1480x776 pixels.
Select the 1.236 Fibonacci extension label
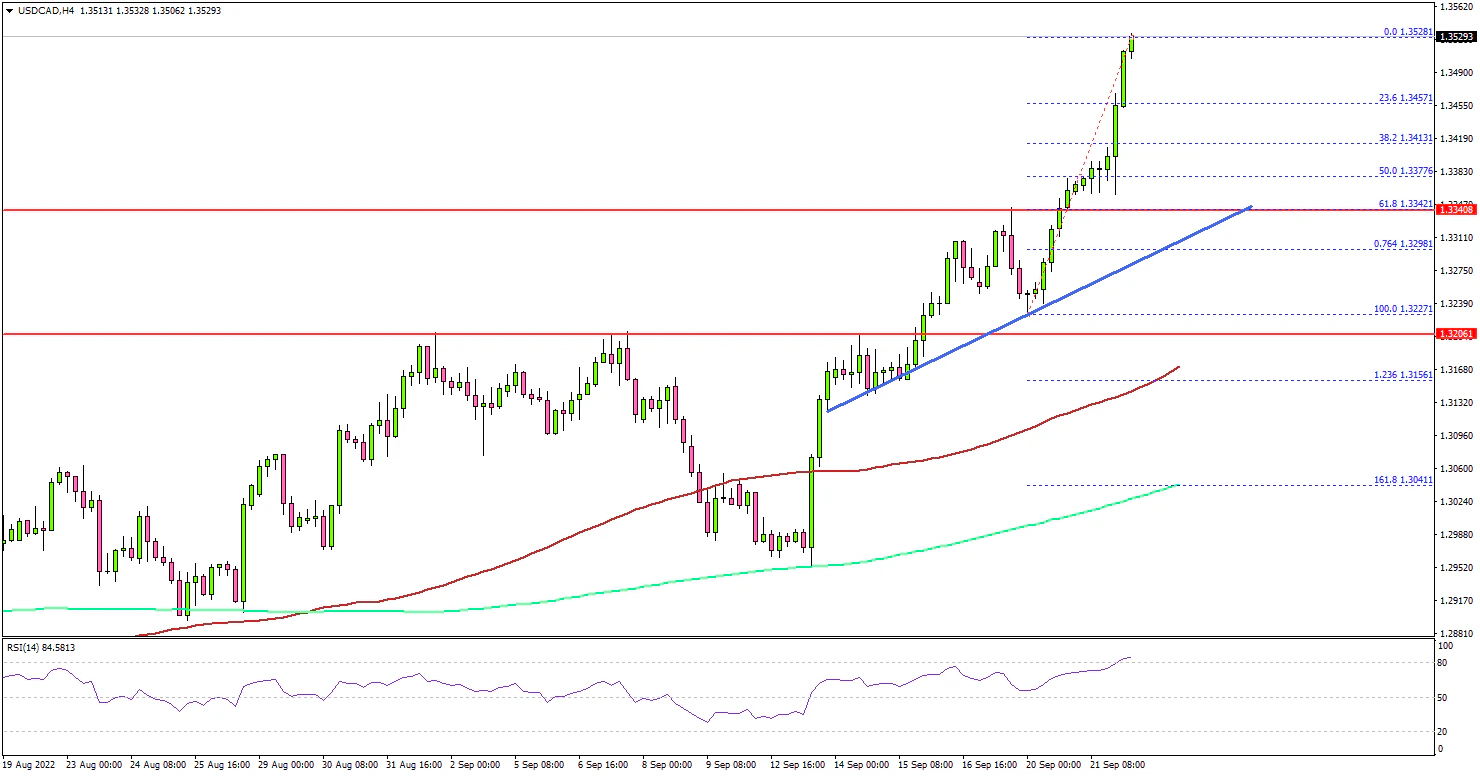(1405, 374)
